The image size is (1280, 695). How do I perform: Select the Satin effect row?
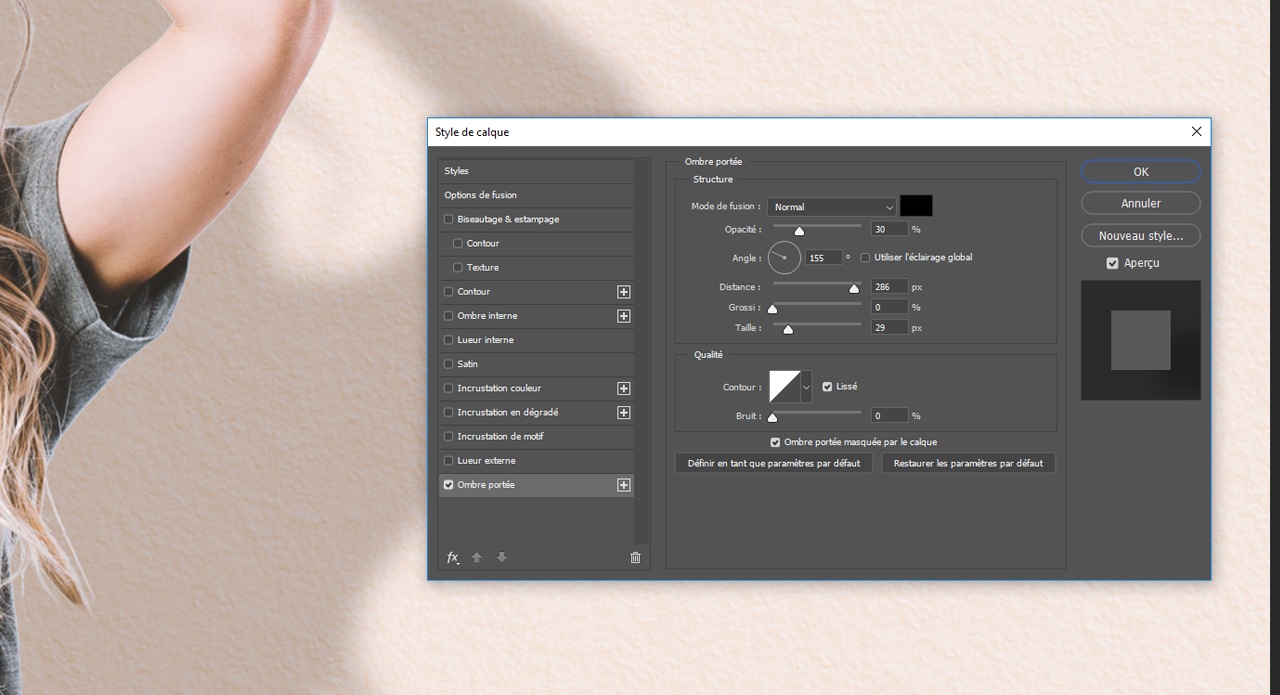pyautogui.click(x=536, y=364)
